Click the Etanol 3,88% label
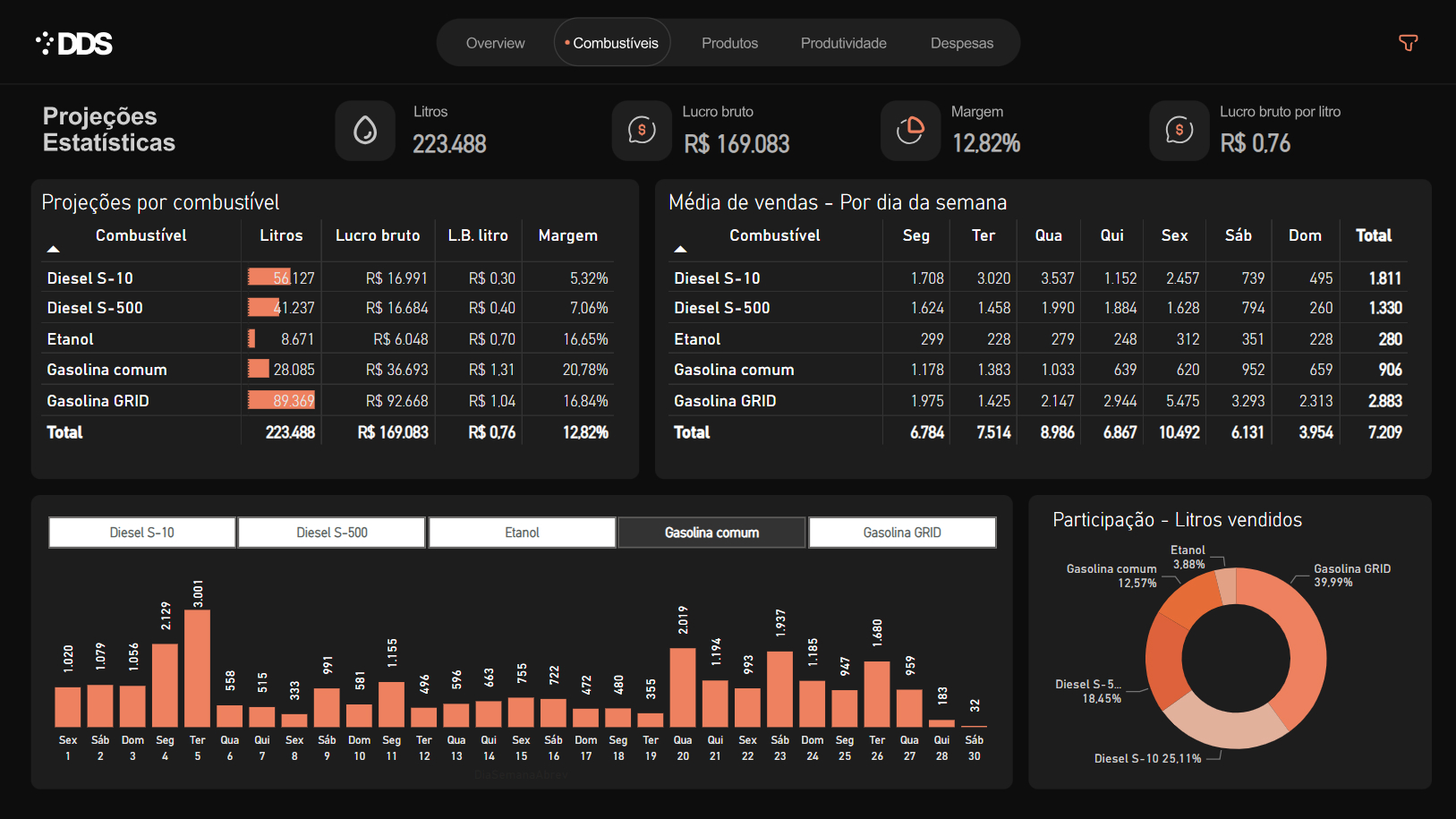Screen dimensions: 1456x819 click(x=1188, y=558)
